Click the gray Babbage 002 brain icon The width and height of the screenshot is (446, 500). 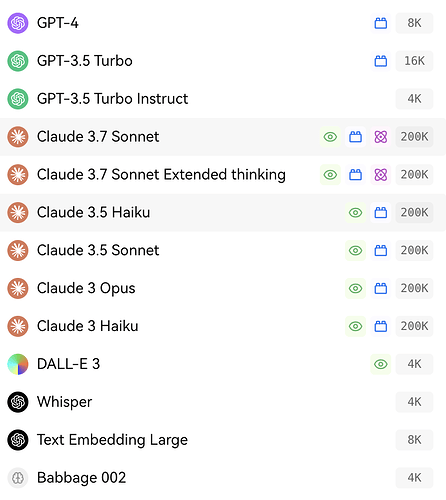pos(18,478)
